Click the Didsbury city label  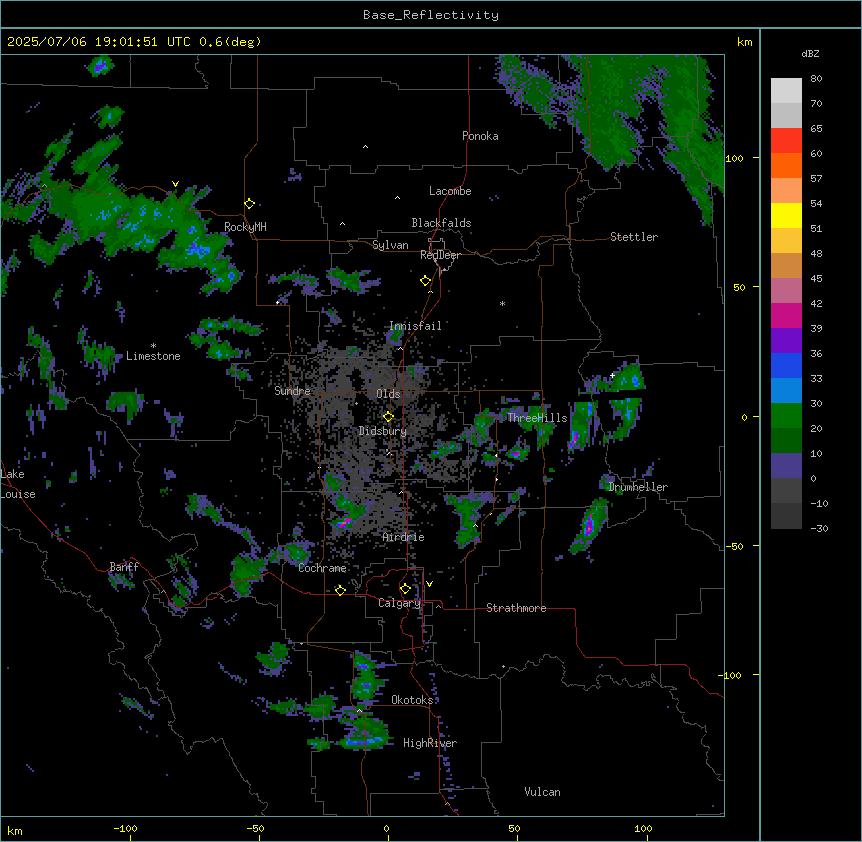(x=383, y=431)
